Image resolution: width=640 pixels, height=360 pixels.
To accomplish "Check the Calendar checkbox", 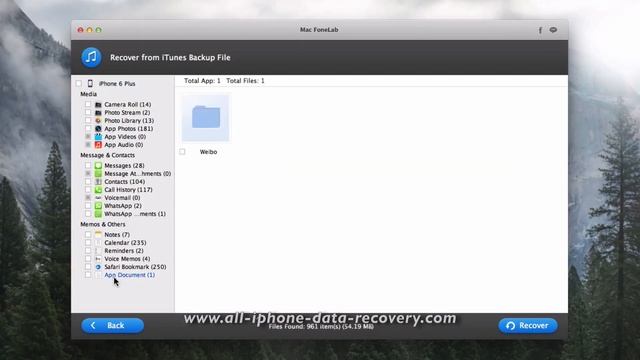I will [88, 242].
